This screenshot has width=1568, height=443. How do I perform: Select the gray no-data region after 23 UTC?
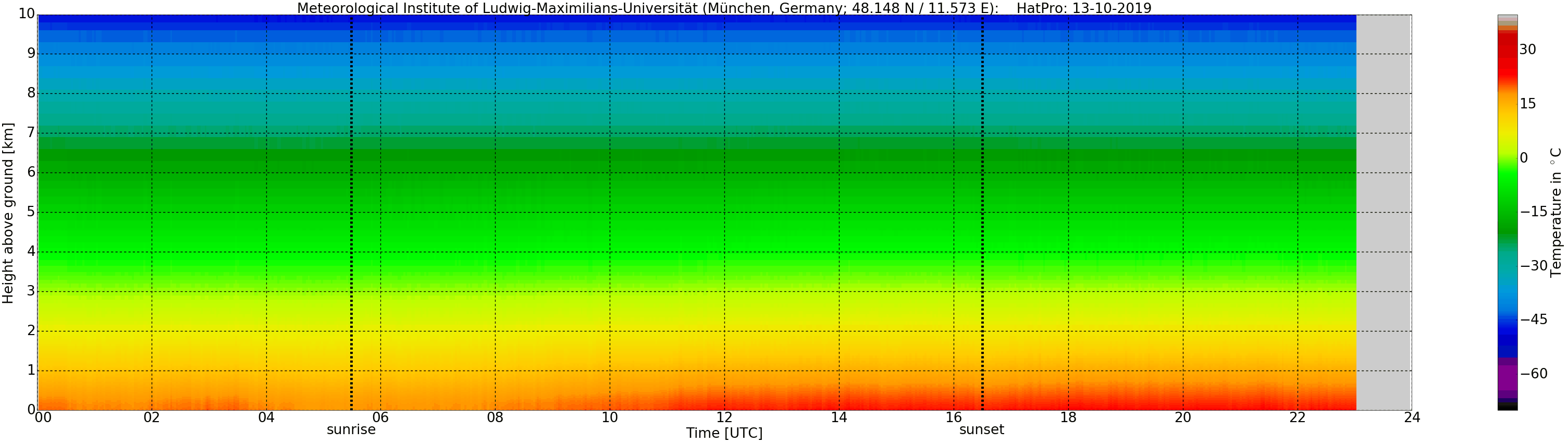point(1384,213)
